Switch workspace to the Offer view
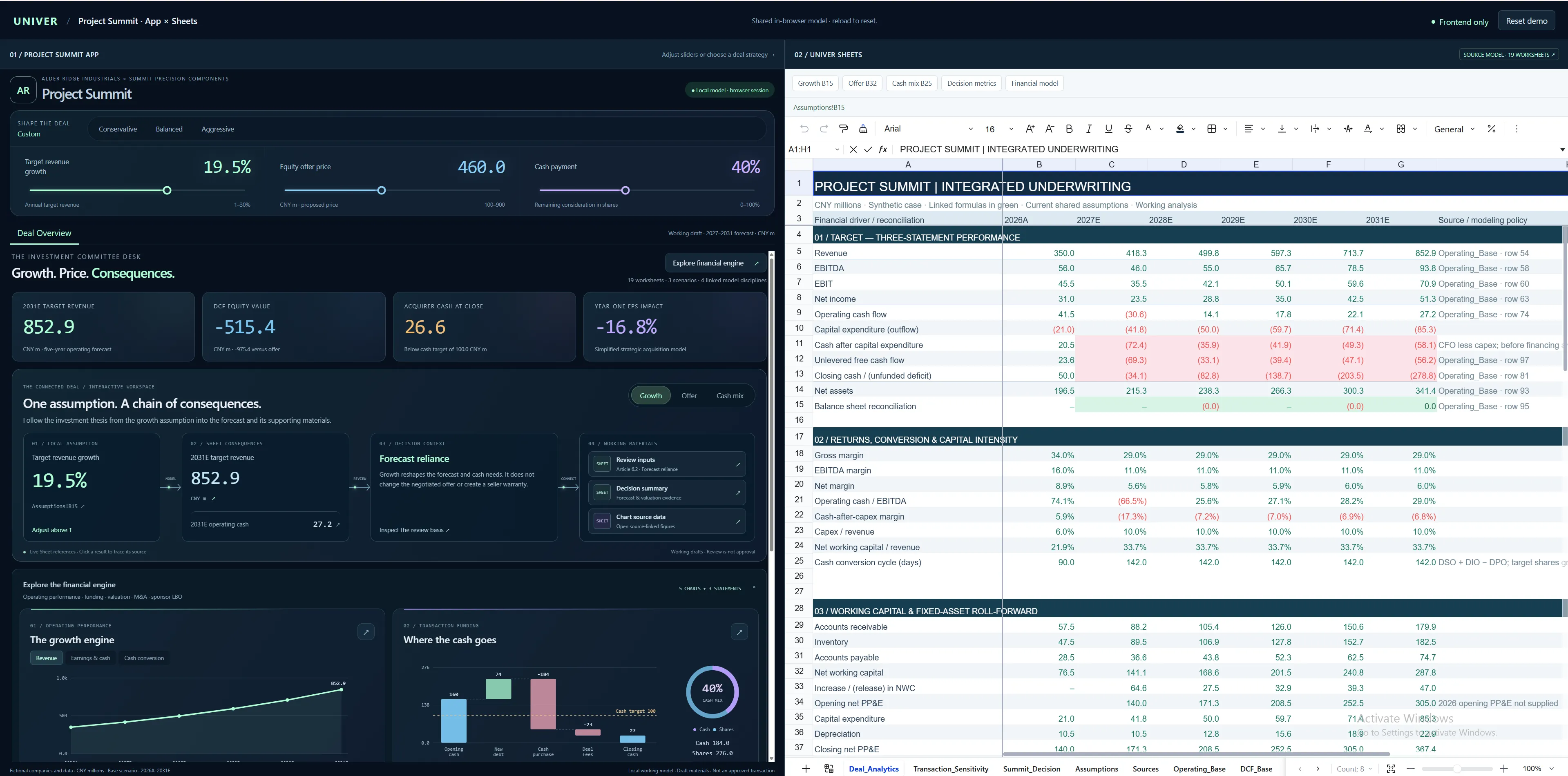The height and width of the screenshot is (776, 1568). (x=689, y=396)
